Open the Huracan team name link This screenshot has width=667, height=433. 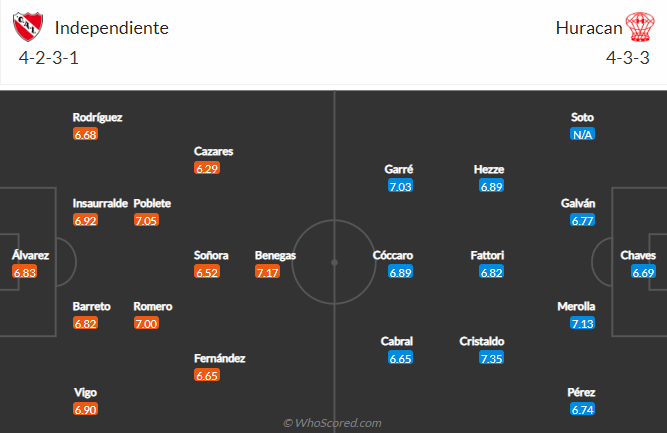[589, 28]
